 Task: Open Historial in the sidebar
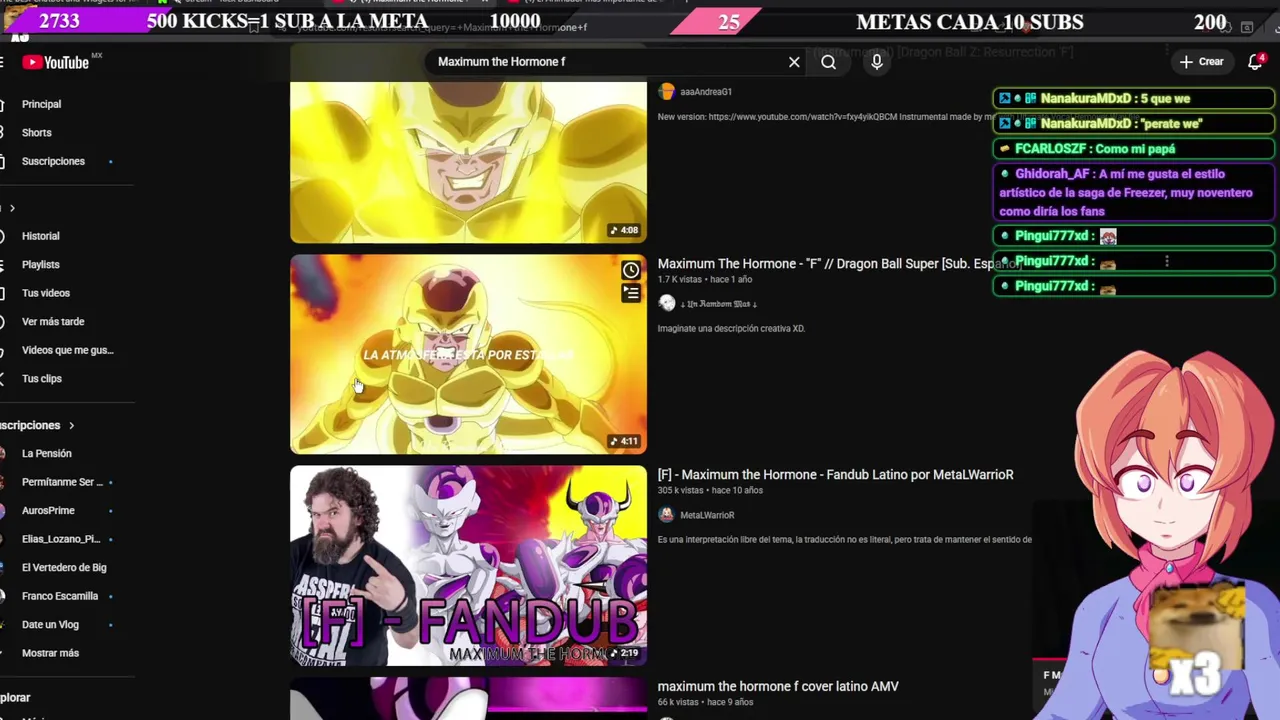click(x=41, y=236)
